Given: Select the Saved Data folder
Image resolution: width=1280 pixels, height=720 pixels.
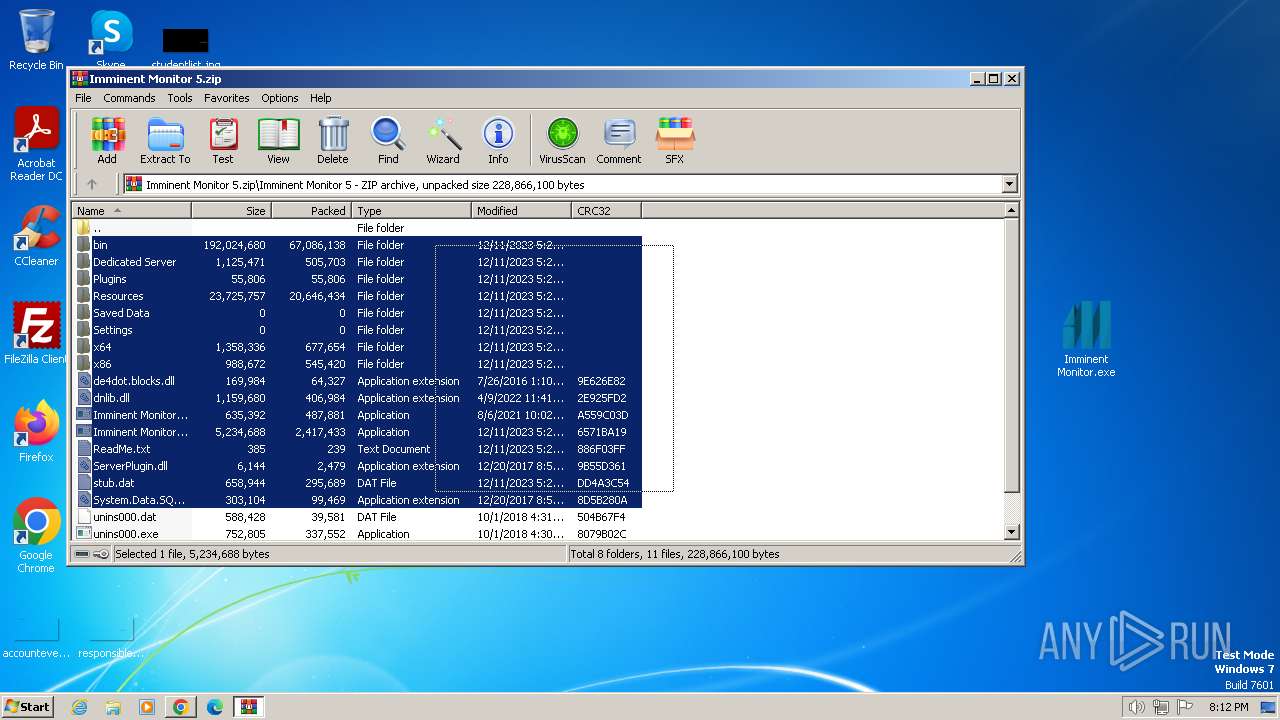Looking at the screenshot, I should pos(357,313).
